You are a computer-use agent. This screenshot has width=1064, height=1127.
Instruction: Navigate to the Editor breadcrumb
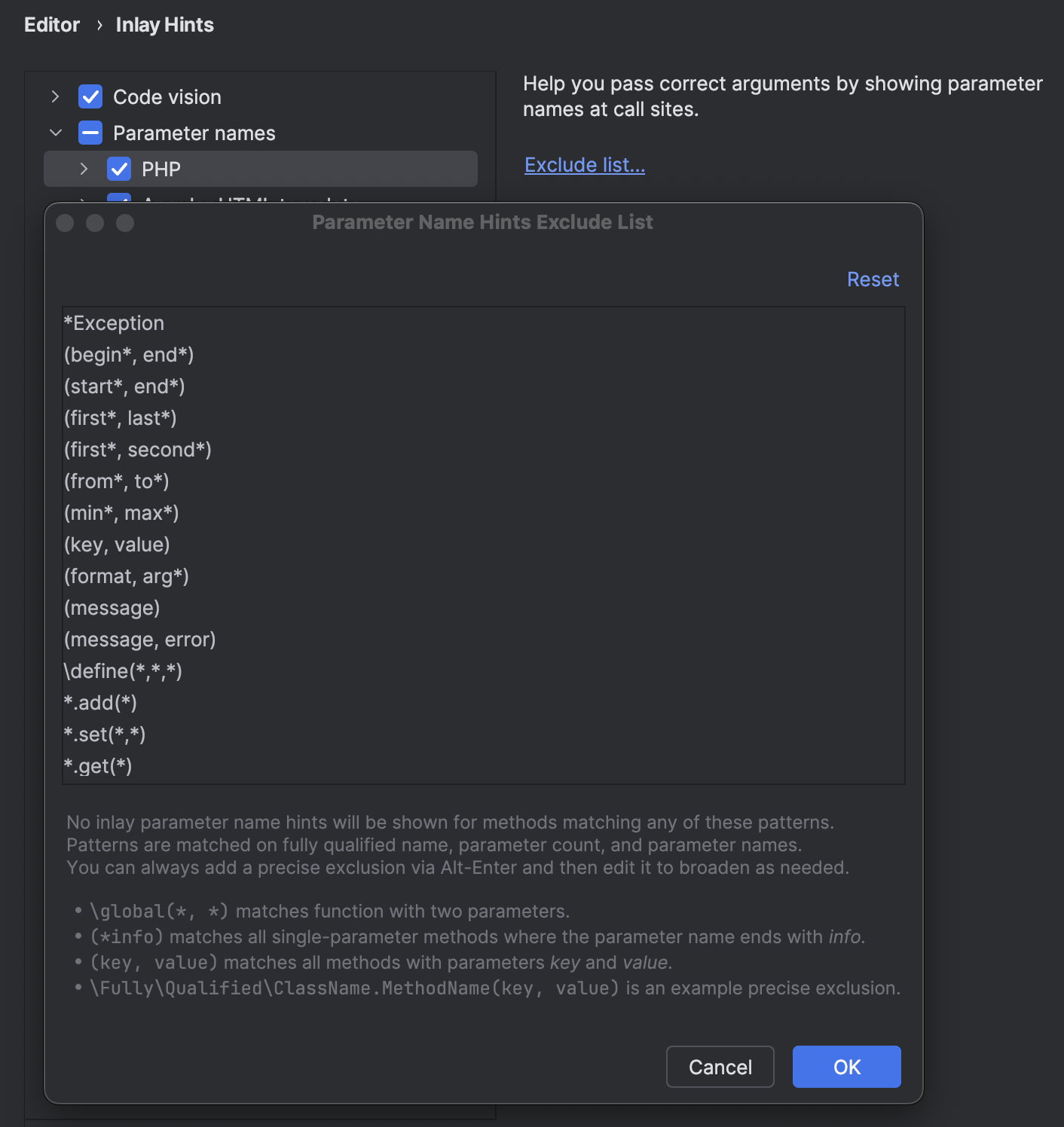click(x=51, y=24)
